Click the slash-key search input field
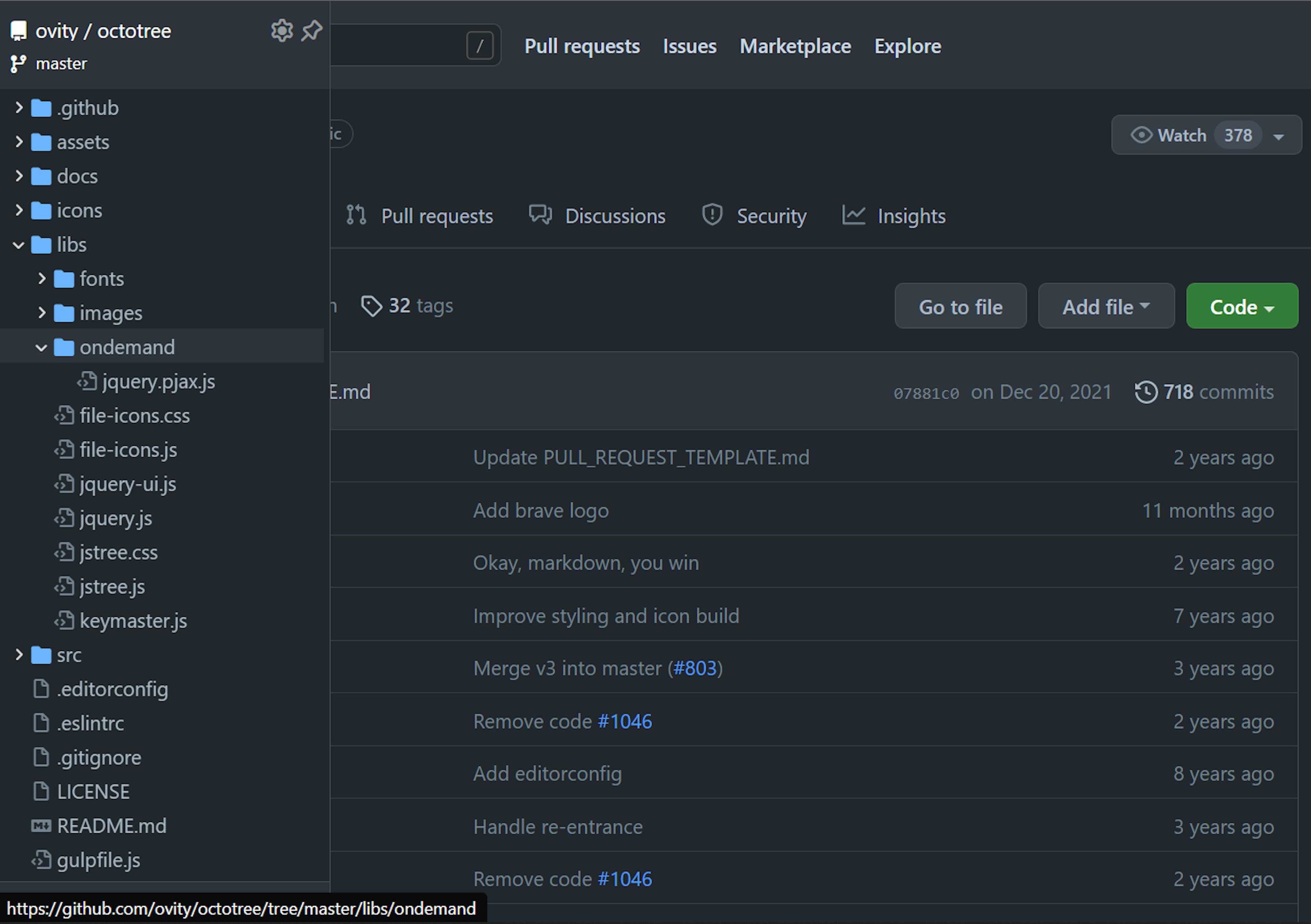 (415, 45)
